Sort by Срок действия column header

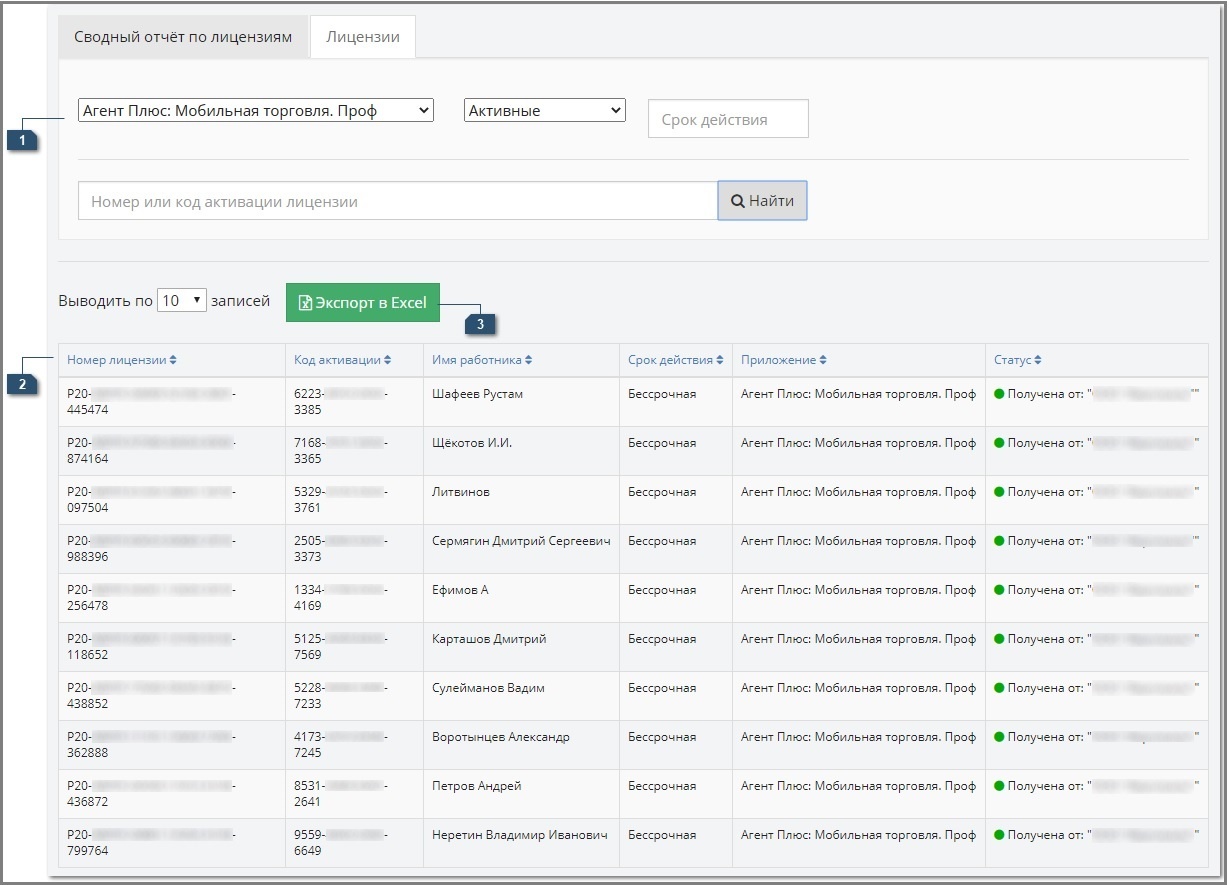[676, 360]
